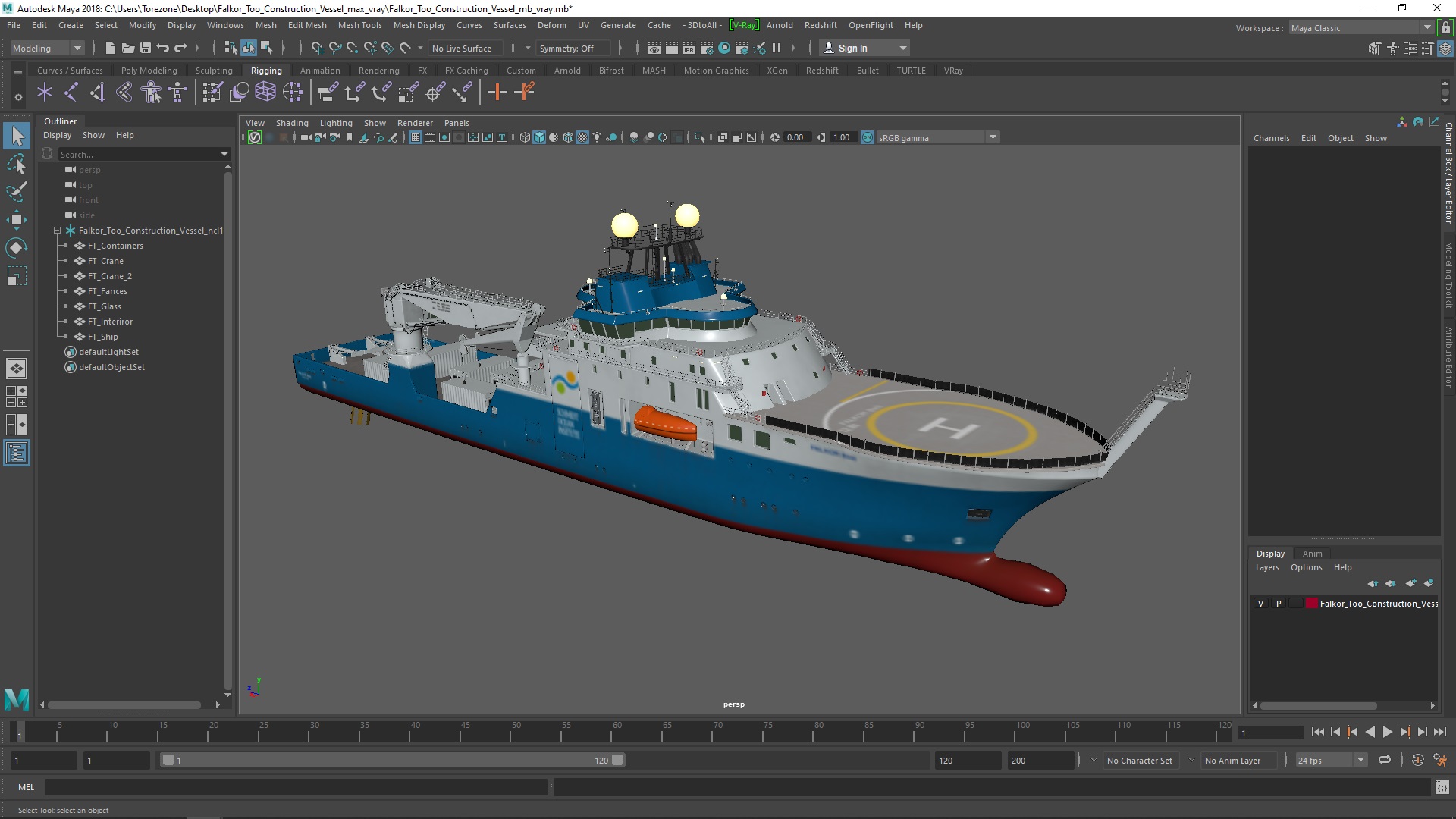Image resolution: width=1456 pixels, height=819 pixels.
Task: Toggle loop playback mode button
Action: [x=1385, y=760]
